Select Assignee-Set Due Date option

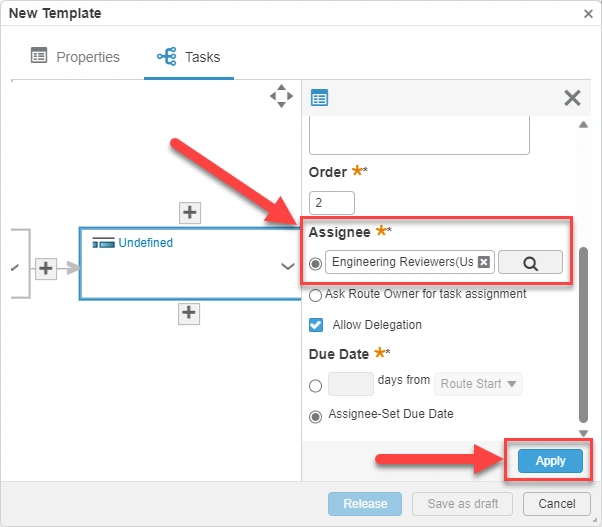pyautogui.click(x=316, y=416)
